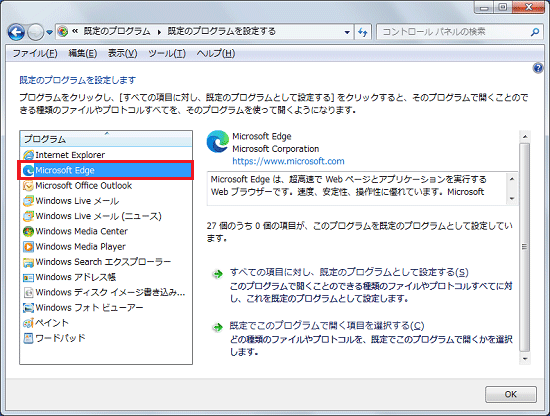550x416 pixels.
Task: Click すべての項目に対し、既定のプログラムとして設定する(S)
Action: tap(349, 272)
